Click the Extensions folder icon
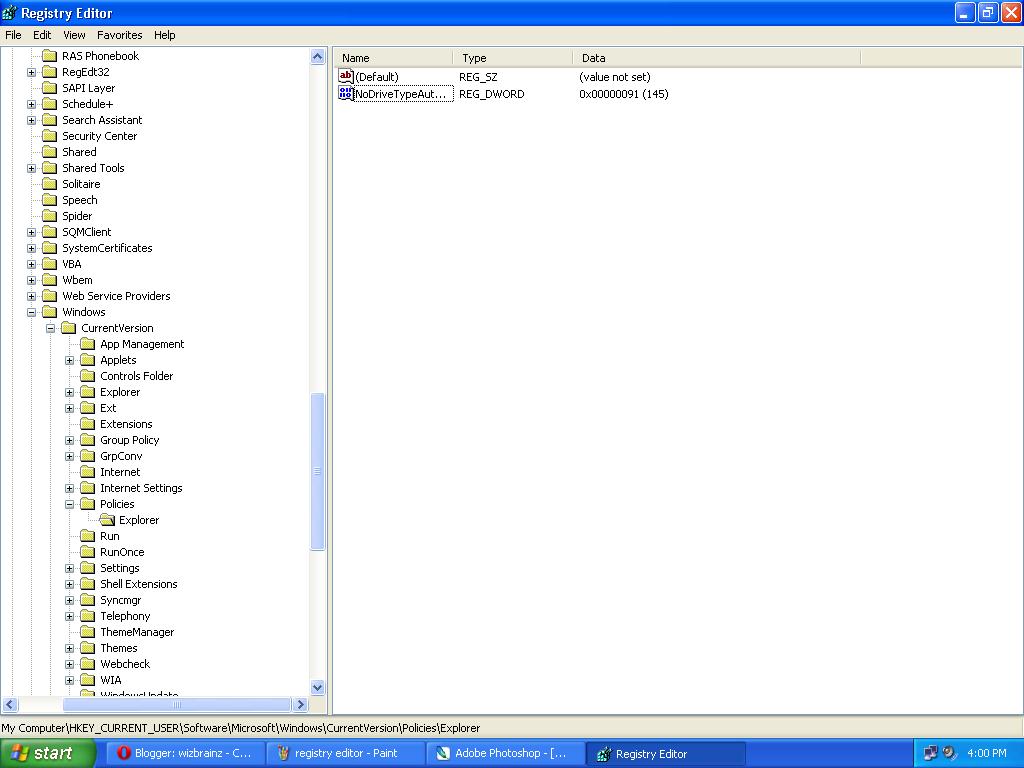 click(x=88, y=424)
